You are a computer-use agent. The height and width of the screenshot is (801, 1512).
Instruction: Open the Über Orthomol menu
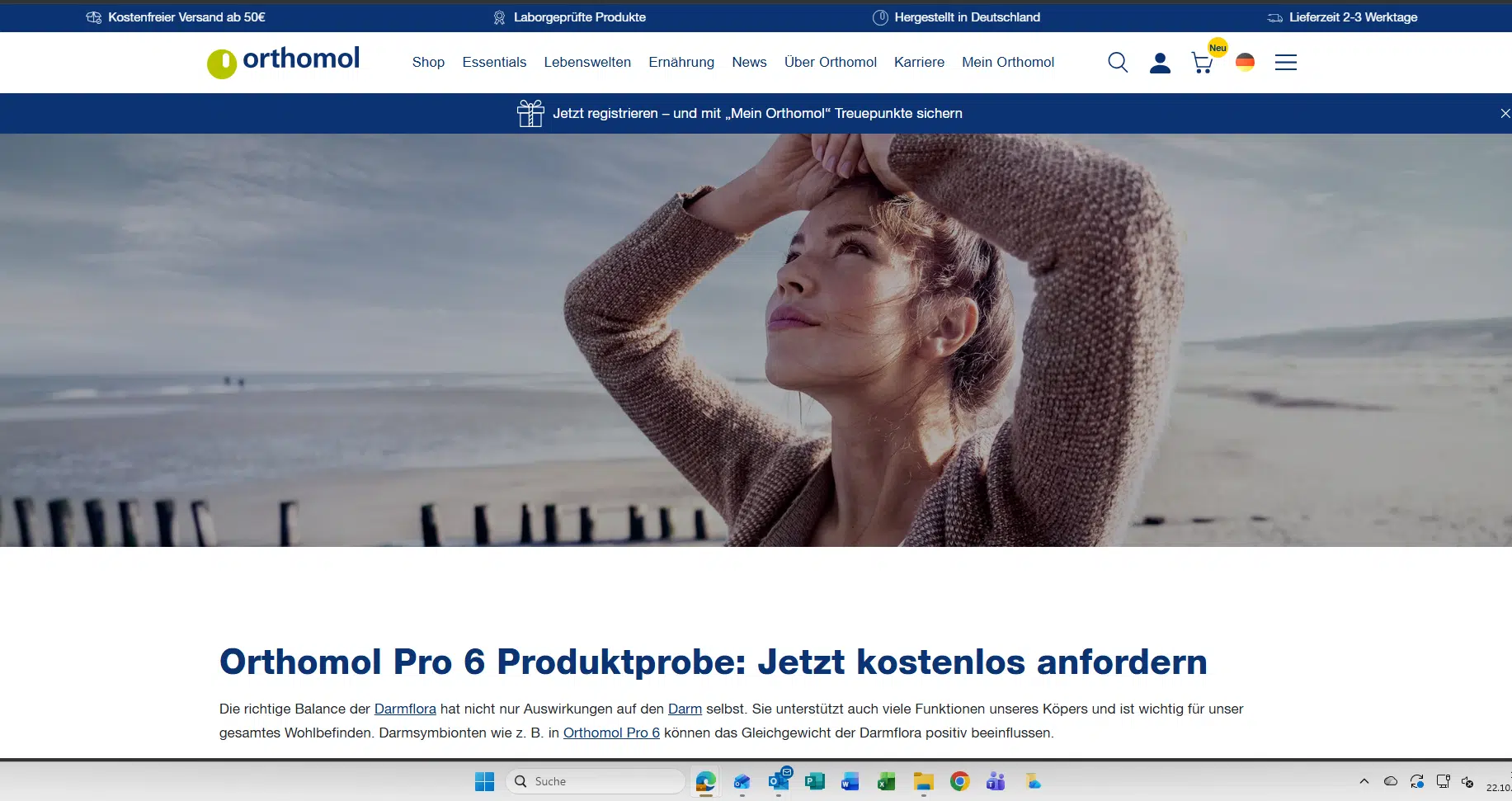click(x=831, y=62)
